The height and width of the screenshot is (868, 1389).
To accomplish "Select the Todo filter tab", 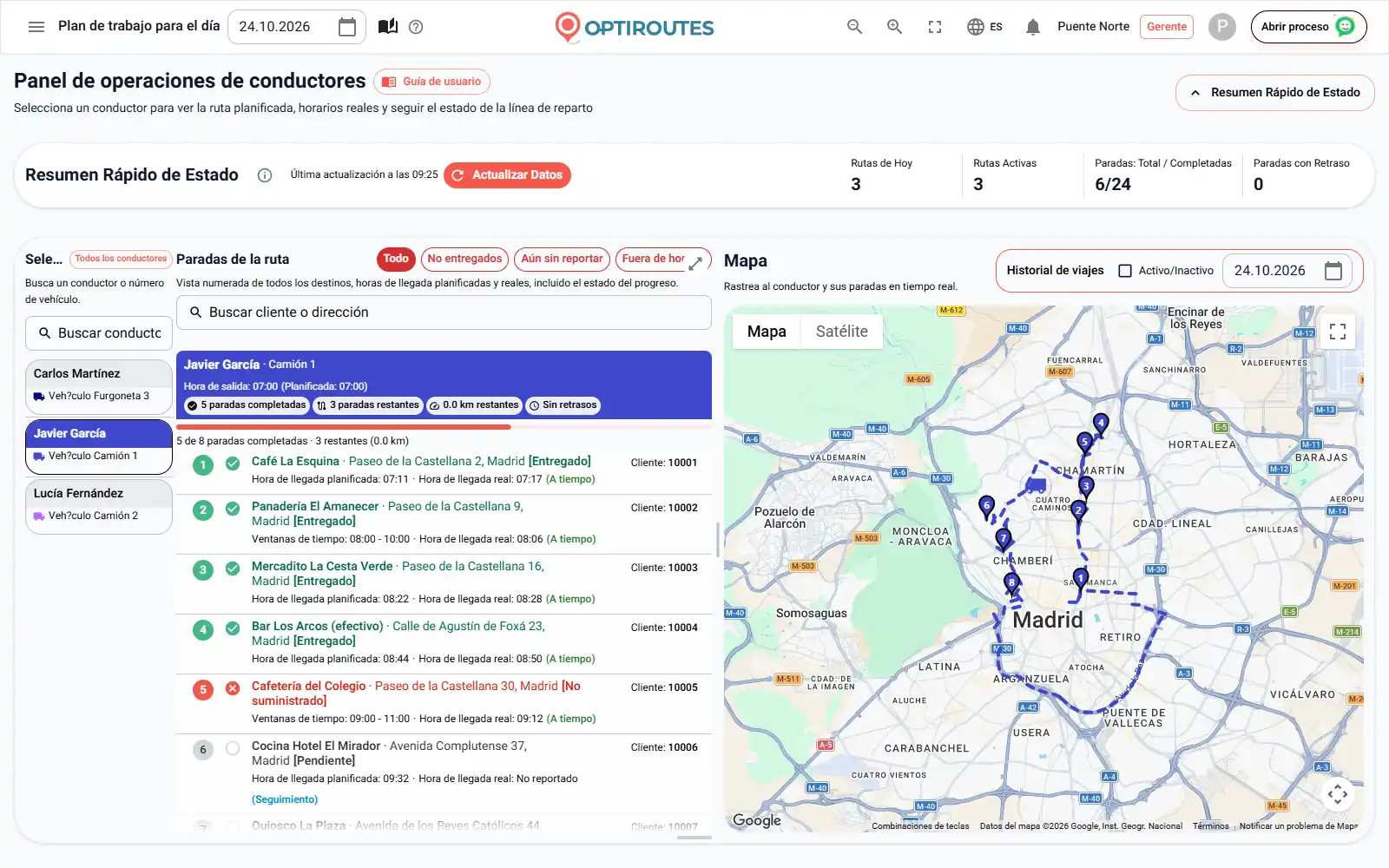I will [396, 259].
